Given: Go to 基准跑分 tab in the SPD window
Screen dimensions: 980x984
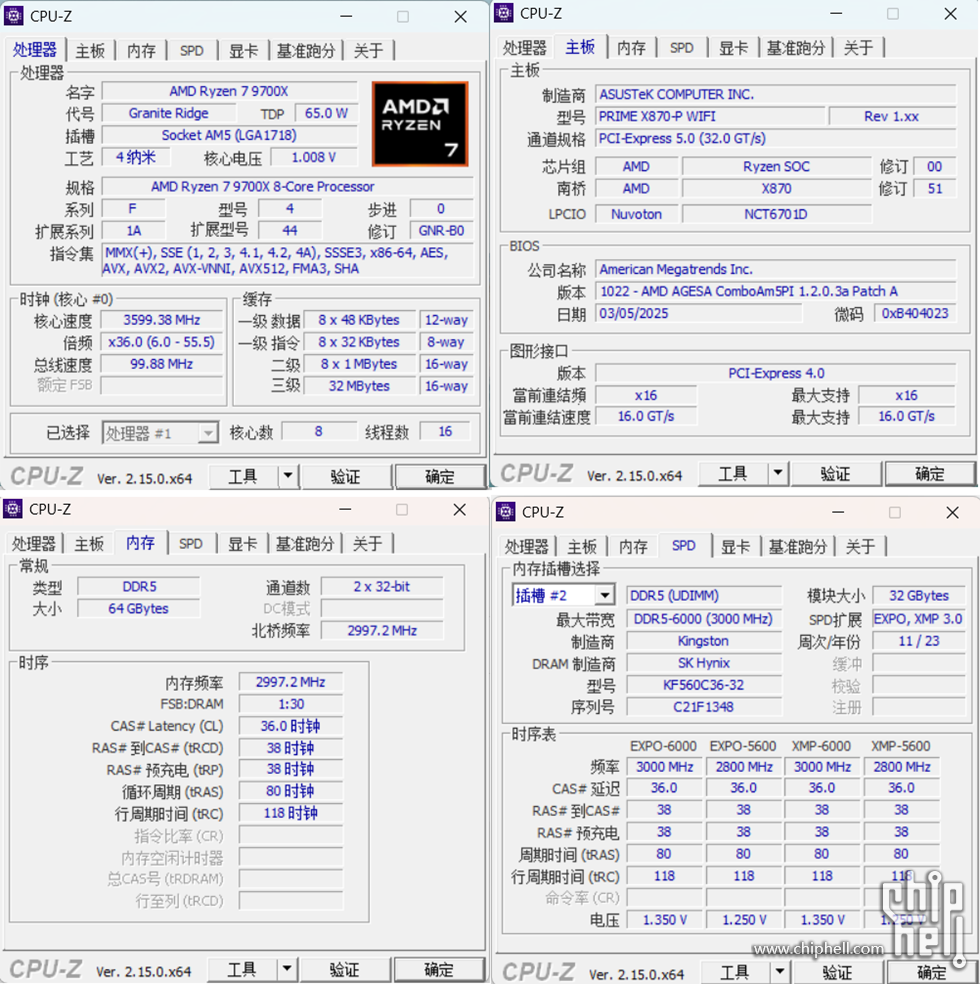Looking at the screenshot, I should (x=797, y=547).
